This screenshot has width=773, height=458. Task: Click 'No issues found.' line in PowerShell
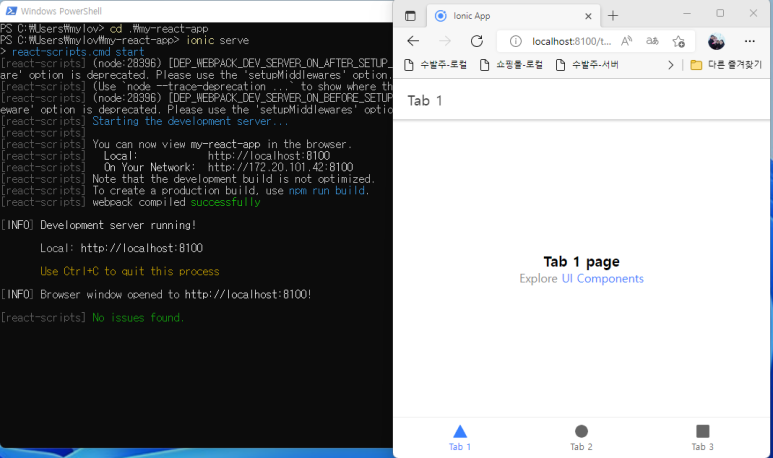pos(138,317)
